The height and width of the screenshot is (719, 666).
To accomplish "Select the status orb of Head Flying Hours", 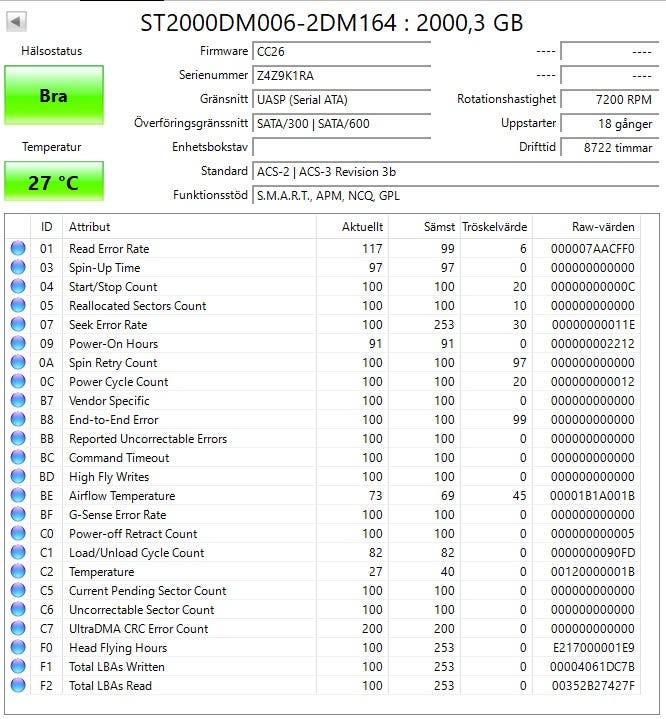I will click(x=18, y=647).
